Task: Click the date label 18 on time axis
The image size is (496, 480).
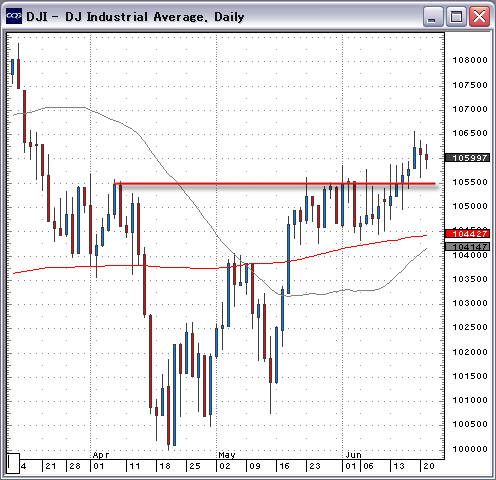Action: point(165,466)
